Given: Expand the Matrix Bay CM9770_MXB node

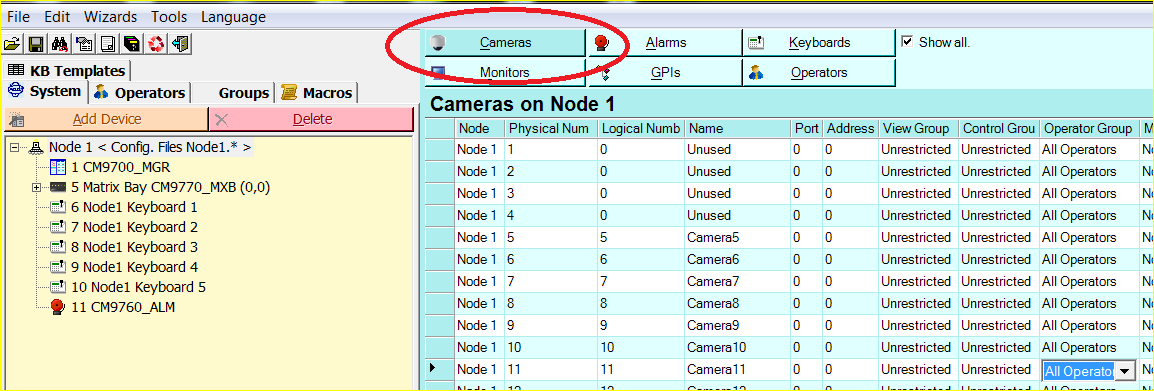Looking at the screenshot, I should click(x=37, y=188).
